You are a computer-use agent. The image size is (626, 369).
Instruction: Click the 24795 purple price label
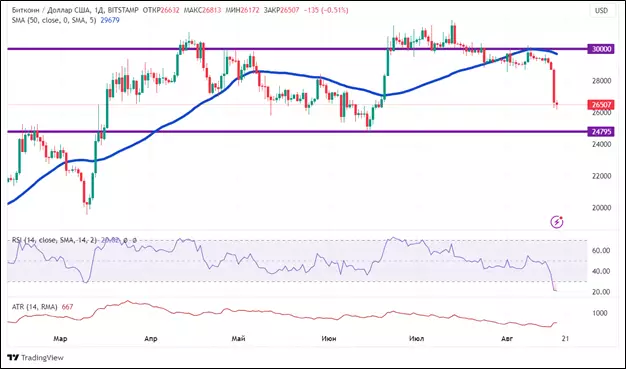pos(601,131)
